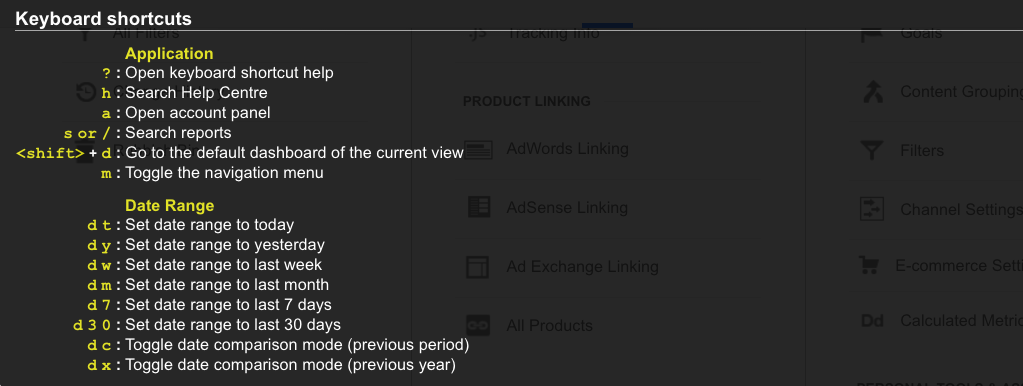Click the Goals flag icon
The image size is (1023, 386).
(x=872, y=33)
